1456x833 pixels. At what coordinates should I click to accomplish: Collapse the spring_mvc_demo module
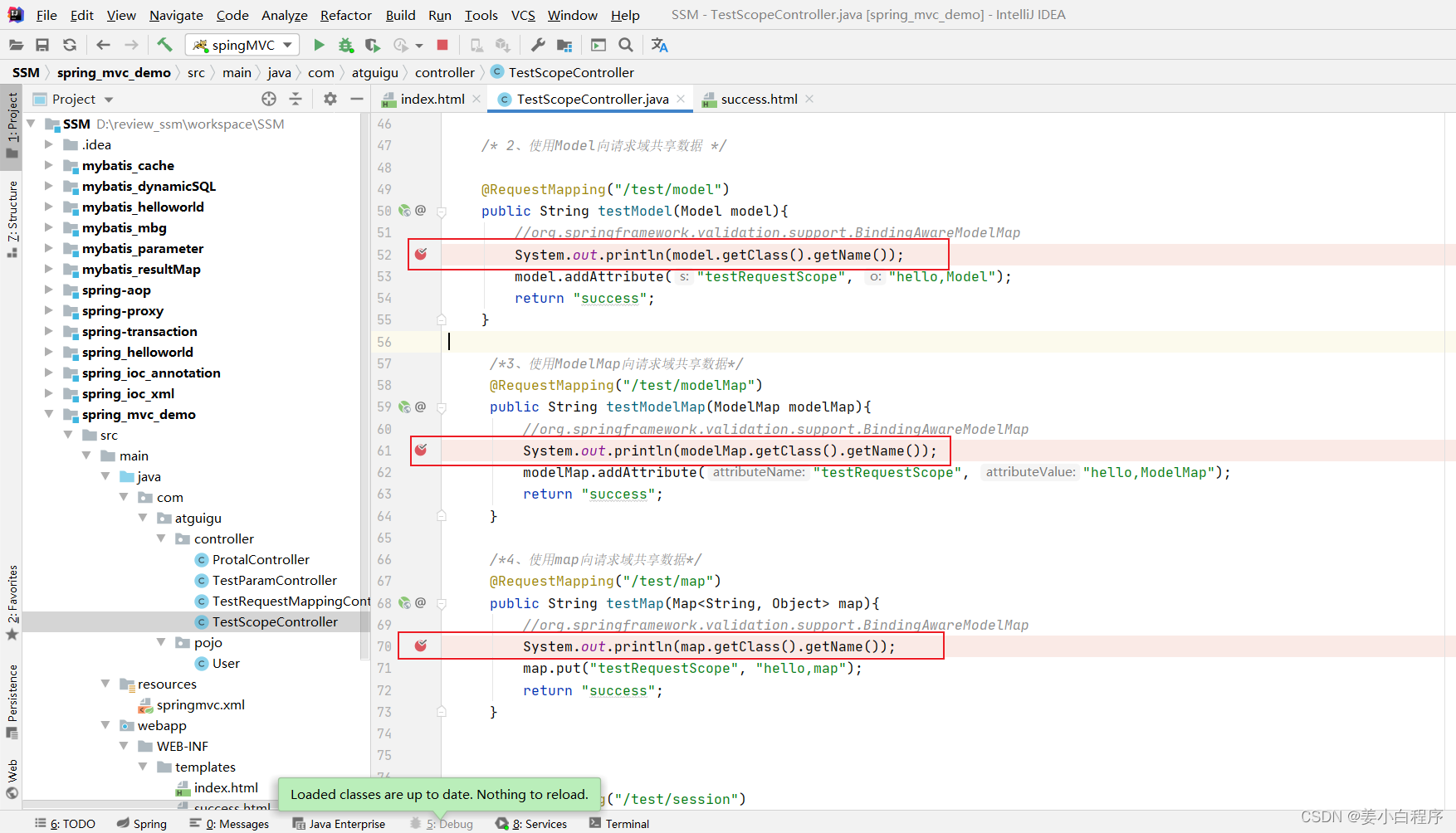click(48, 414)
